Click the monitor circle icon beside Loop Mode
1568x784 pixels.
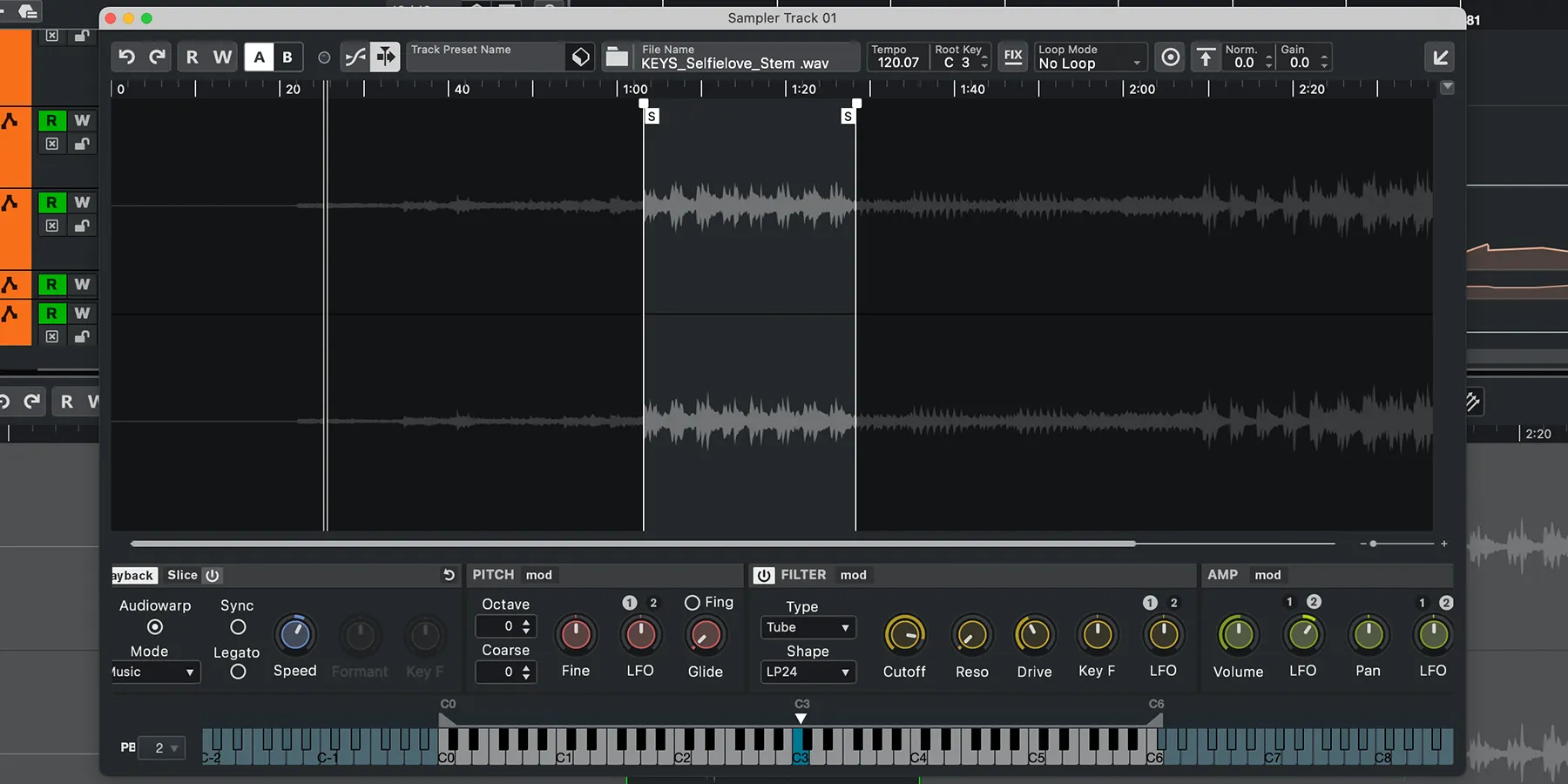(1170, 57)
